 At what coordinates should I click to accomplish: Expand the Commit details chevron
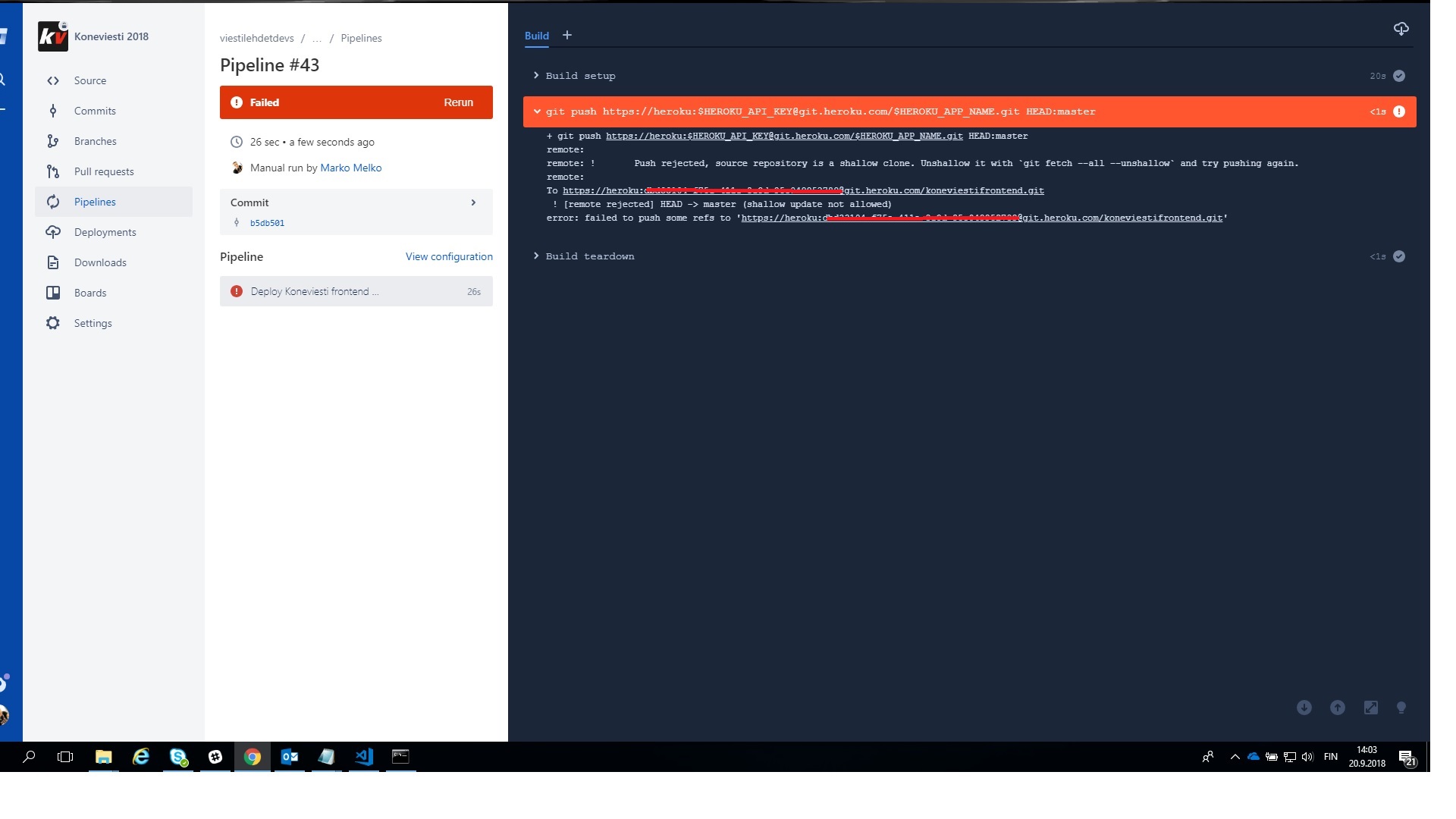click(473, 202)
